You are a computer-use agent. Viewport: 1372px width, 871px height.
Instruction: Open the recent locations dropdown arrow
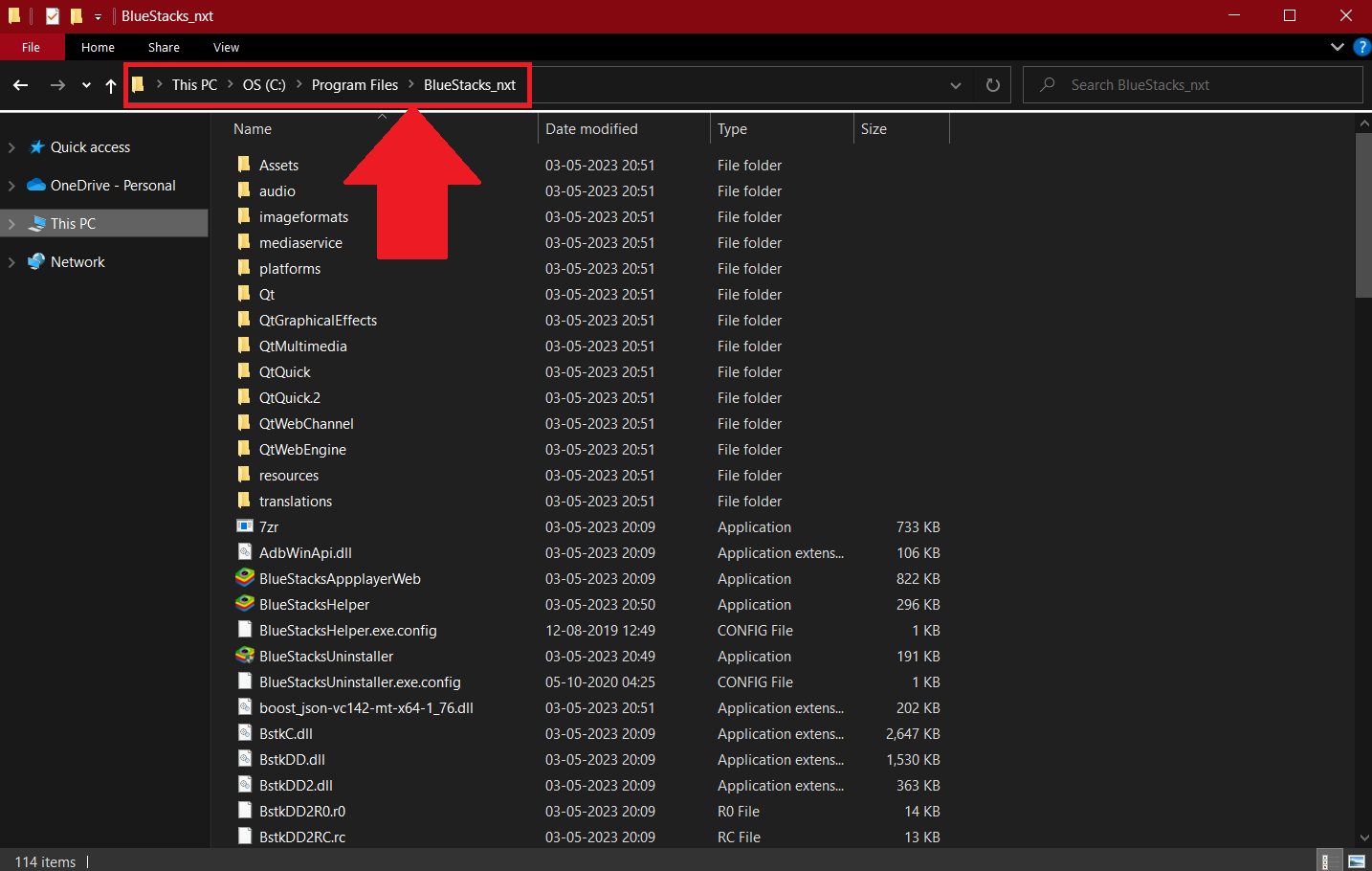point(86,85)
